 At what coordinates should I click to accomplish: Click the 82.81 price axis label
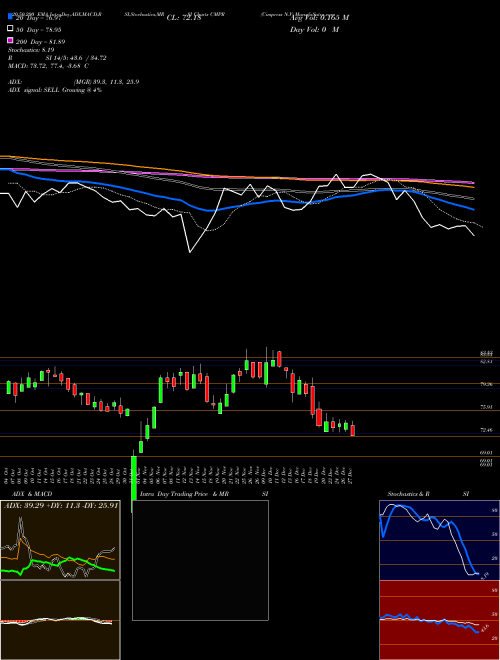[x=486, y=361]
